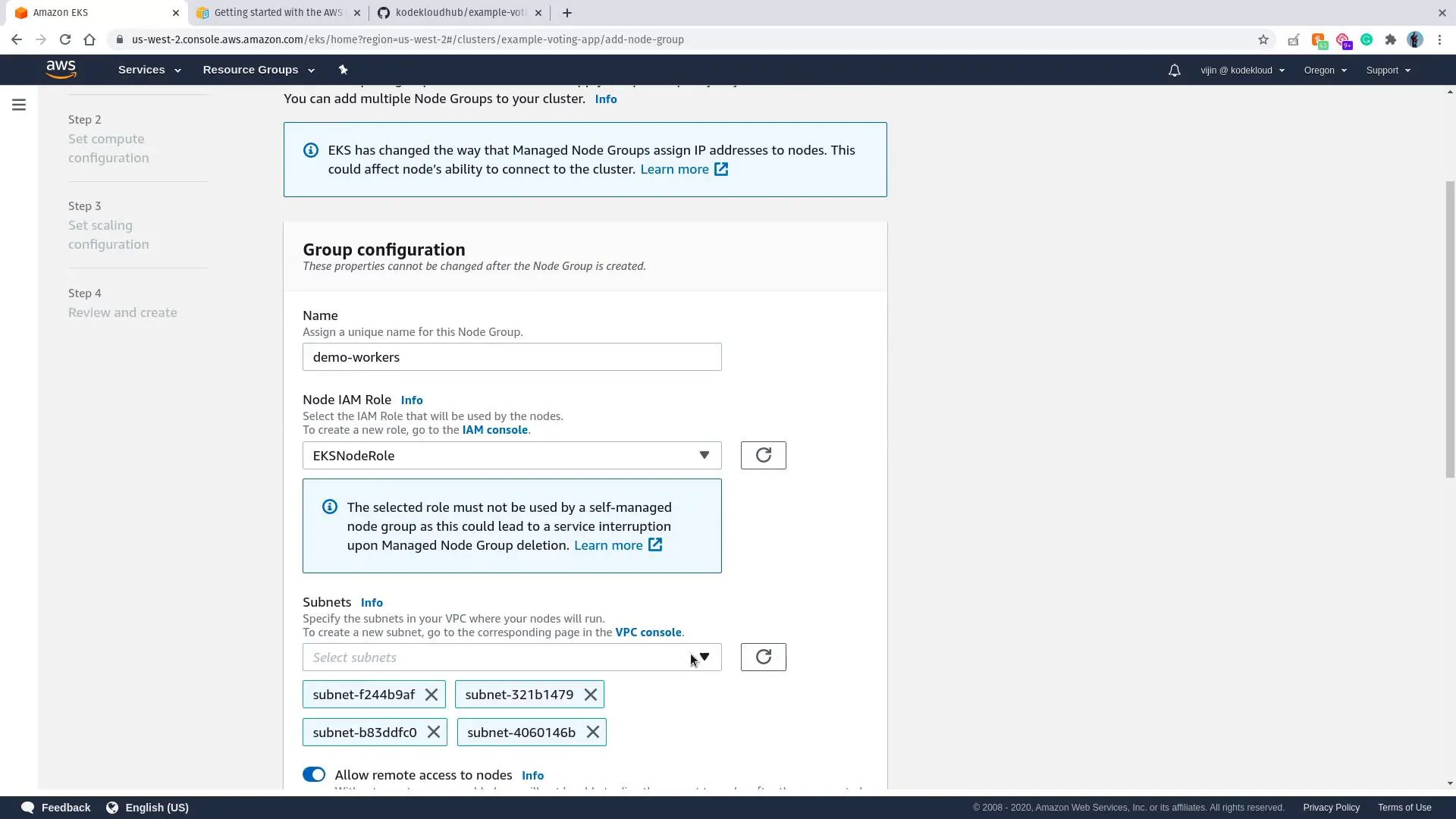
Task: Open the Services menu
Action: [149, 70]
